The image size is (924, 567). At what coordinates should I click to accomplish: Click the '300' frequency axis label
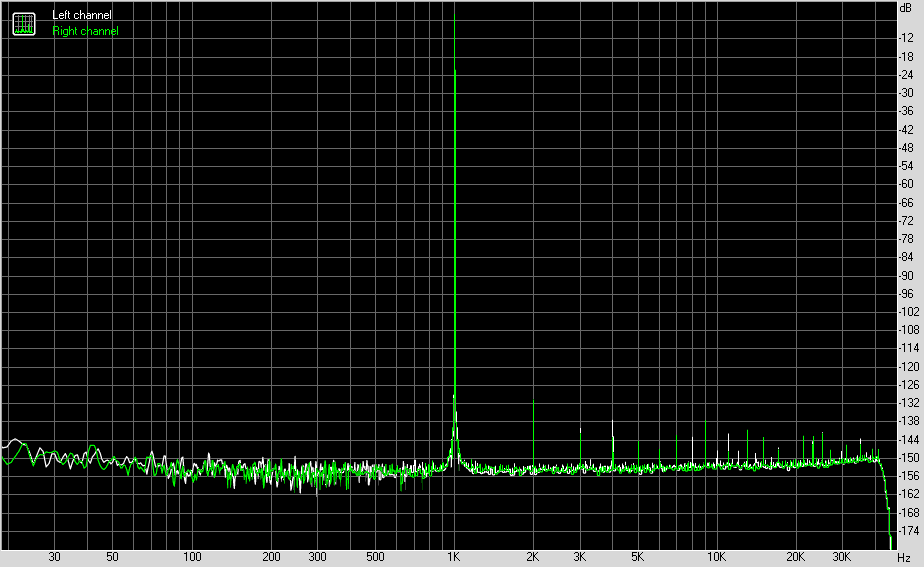317,557
